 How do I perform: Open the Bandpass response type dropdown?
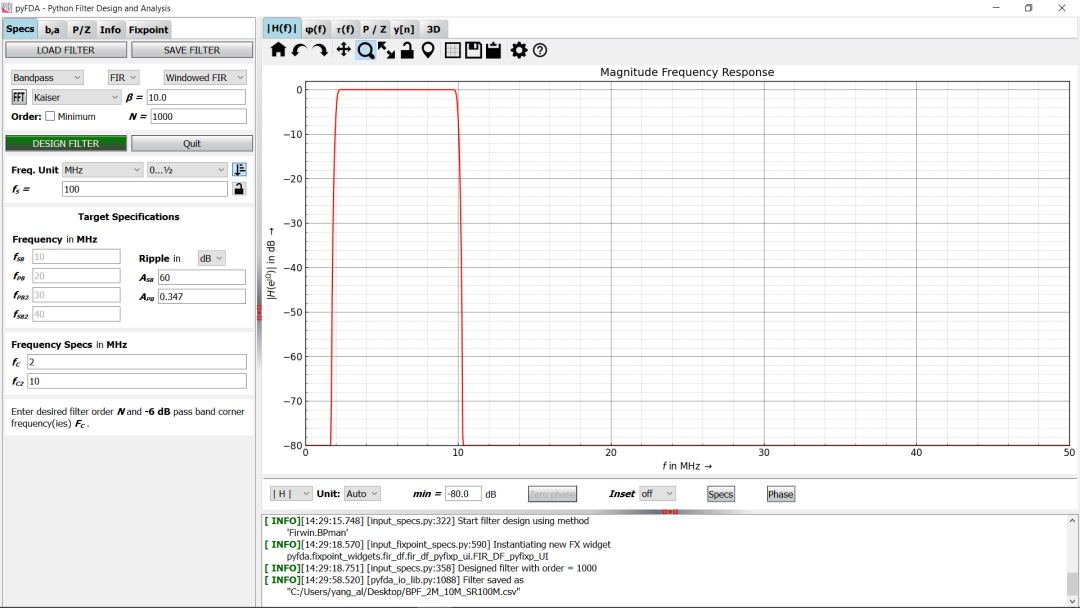point(47,78)
